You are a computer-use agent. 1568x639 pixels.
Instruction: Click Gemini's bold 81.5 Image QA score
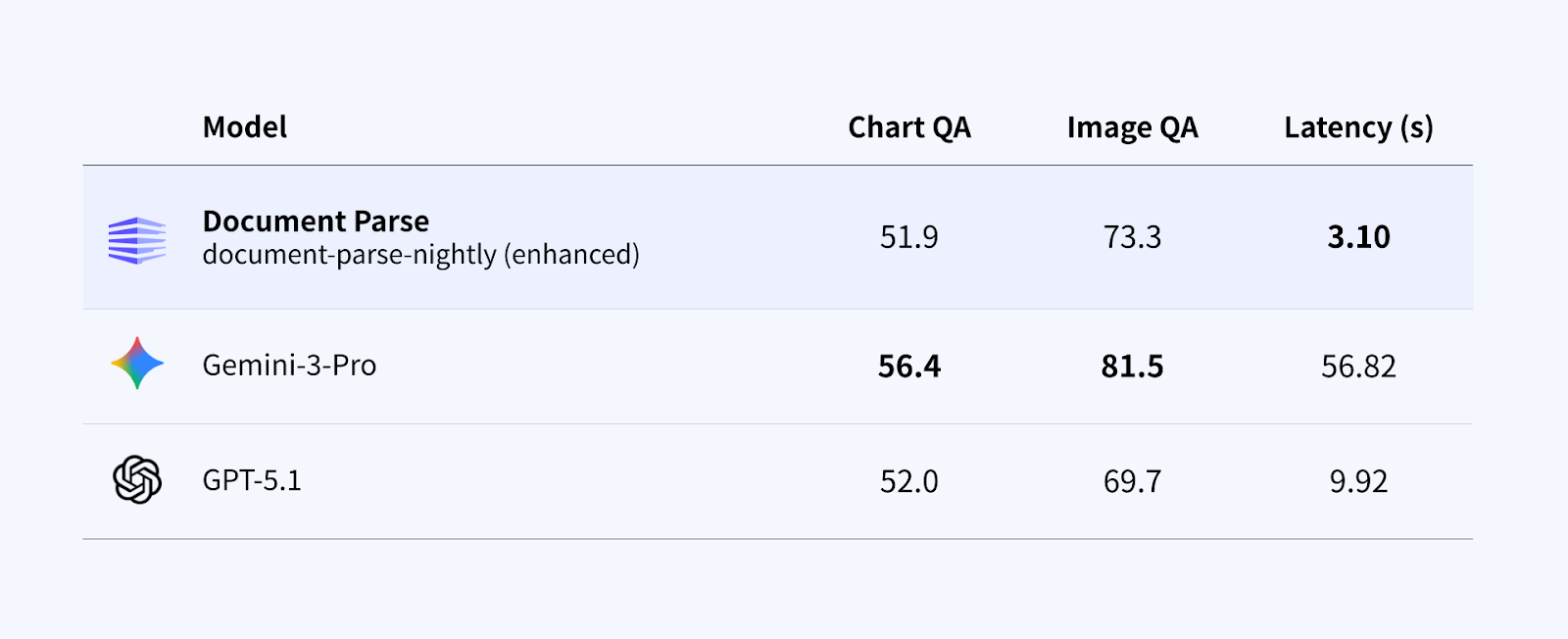pos(1133,367)
